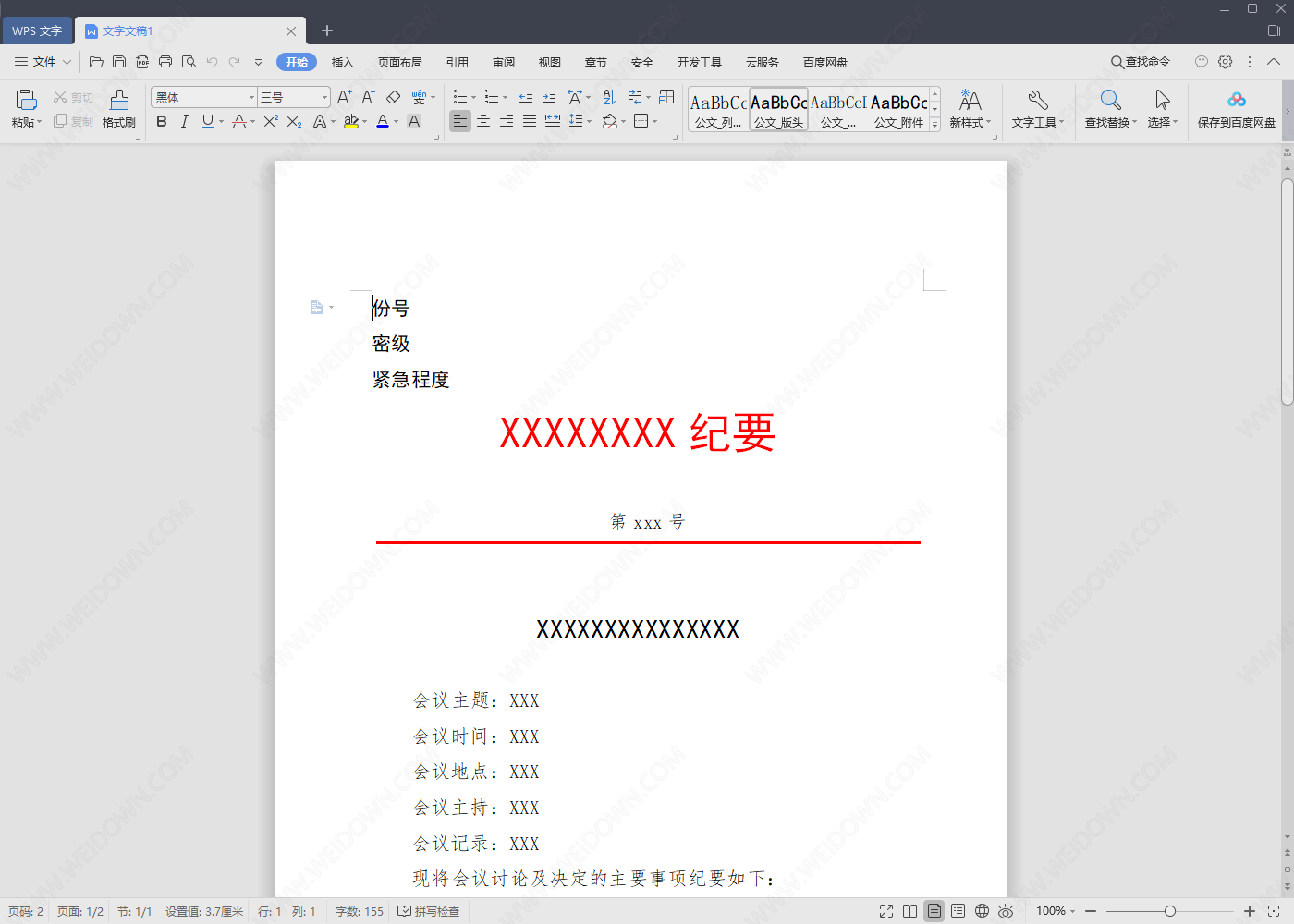This screenshot has height=924, width=1294.
Task: Undo the last action
Action: [x=212, y=62]
